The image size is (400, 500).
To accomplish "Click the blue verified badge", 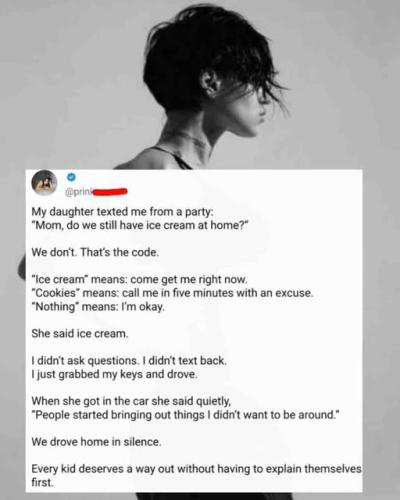I will pos(71,177).
